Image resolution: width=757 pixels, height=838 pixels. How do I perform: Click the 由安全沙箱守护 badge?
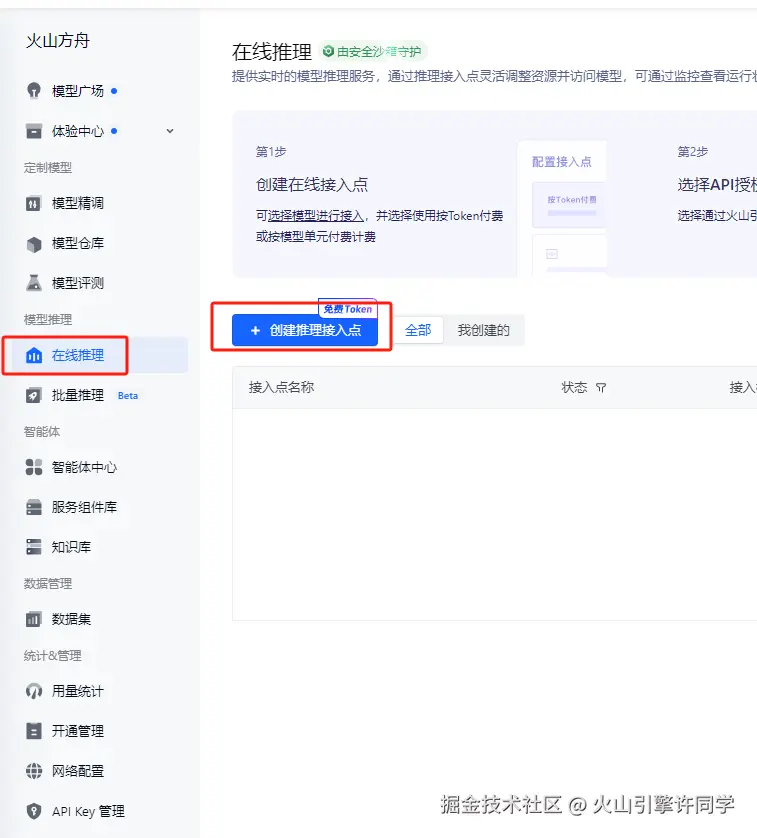pos(373,51)
